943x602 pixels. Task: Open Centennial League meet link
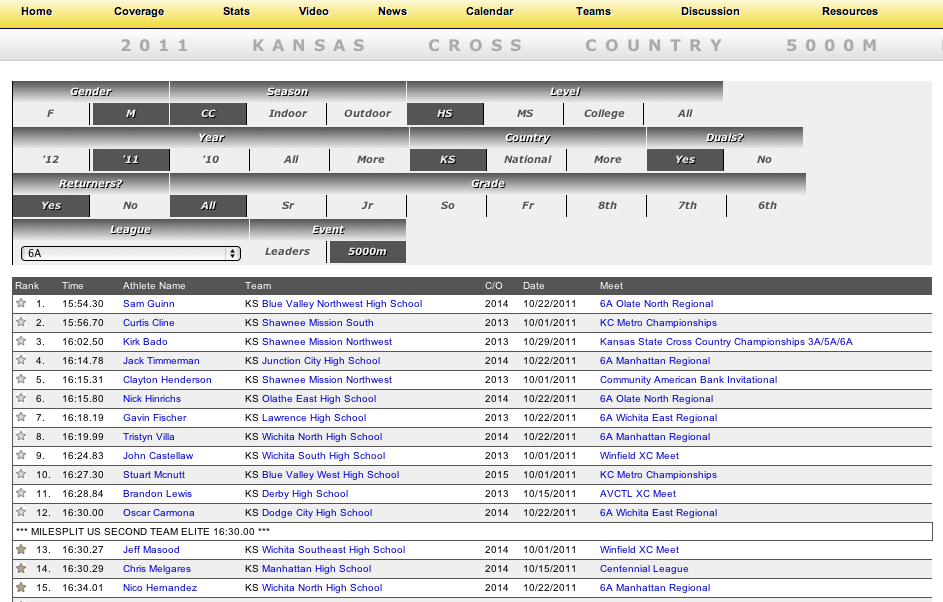coord(644,569)
